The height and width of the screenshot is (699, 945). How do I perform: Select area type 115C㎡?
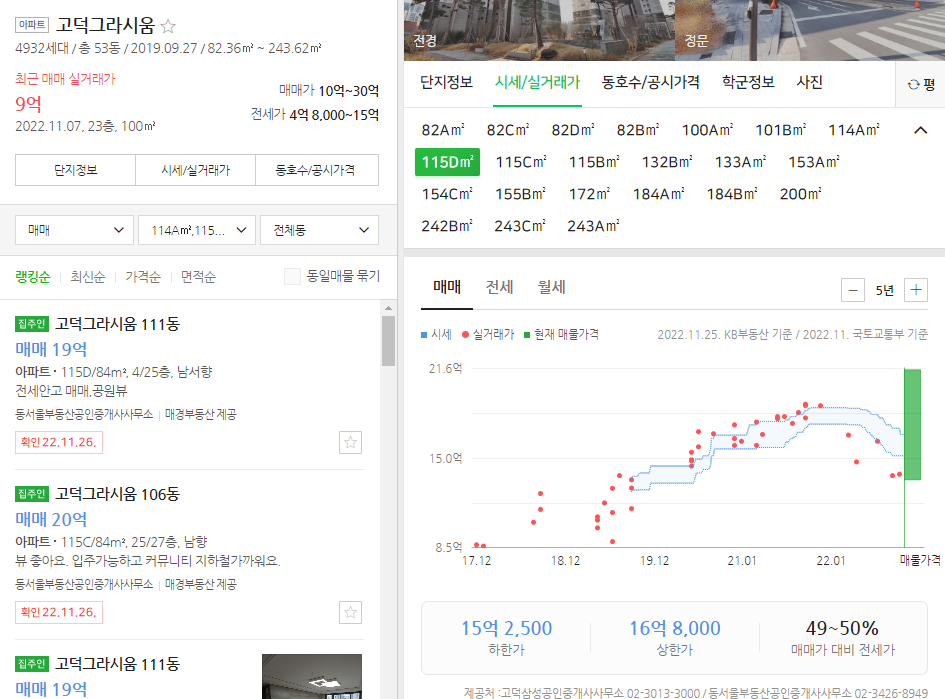(x=521, y=162)
